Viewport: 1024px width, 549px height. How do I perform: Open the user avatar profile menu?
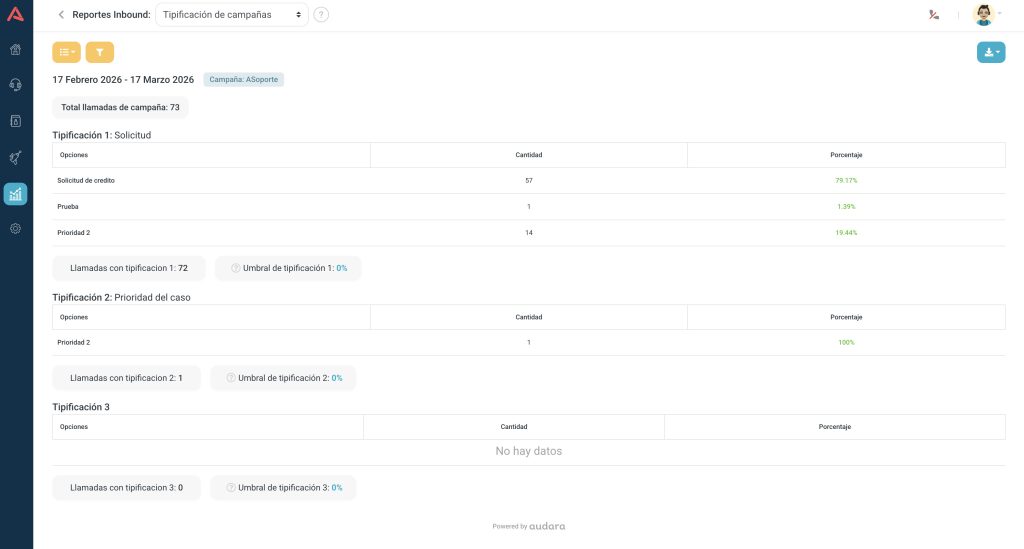pos(986,15)
